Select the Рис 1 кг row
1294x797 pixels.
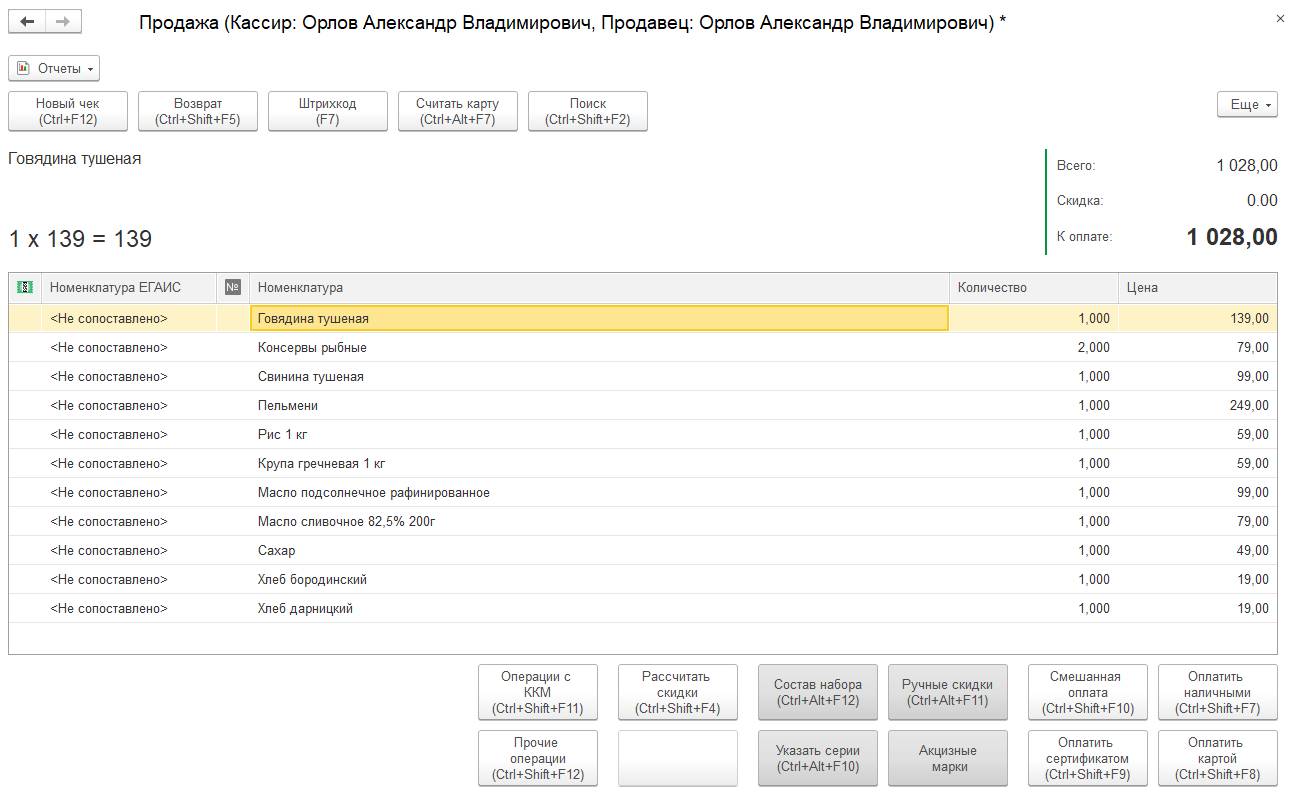643,435
